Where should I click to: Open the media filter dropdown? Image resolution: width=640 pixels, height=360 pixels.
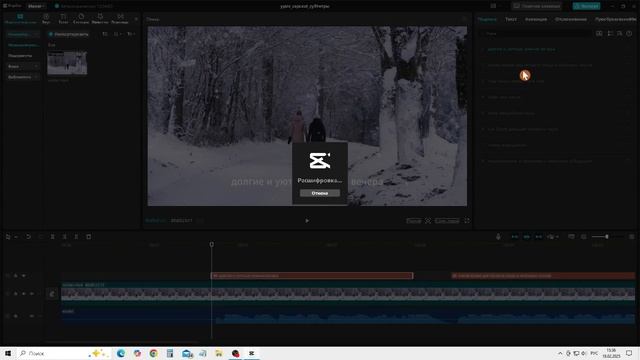coord(131,34)
